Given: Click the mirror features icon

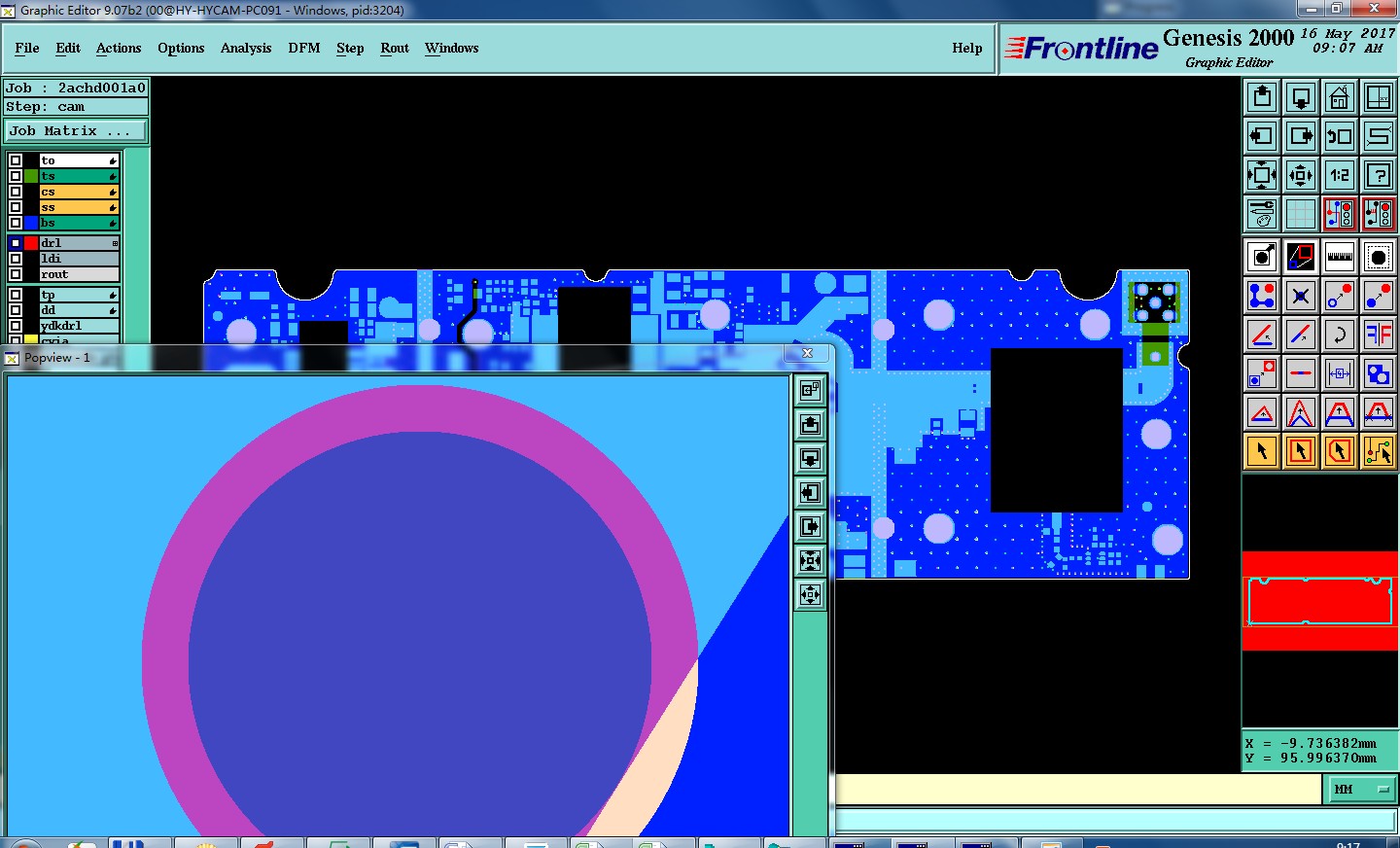Looking at the screenshot, I should 1378,335.
